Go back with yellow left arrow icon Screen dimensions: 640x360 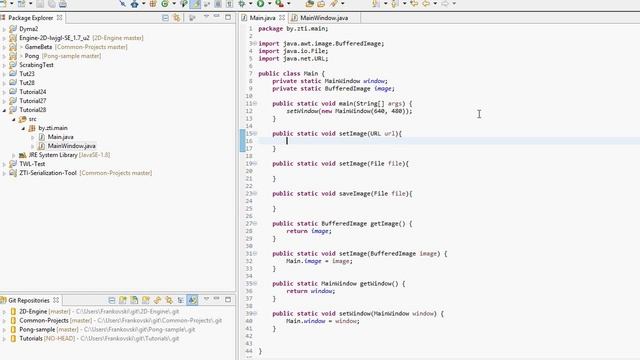426,4
